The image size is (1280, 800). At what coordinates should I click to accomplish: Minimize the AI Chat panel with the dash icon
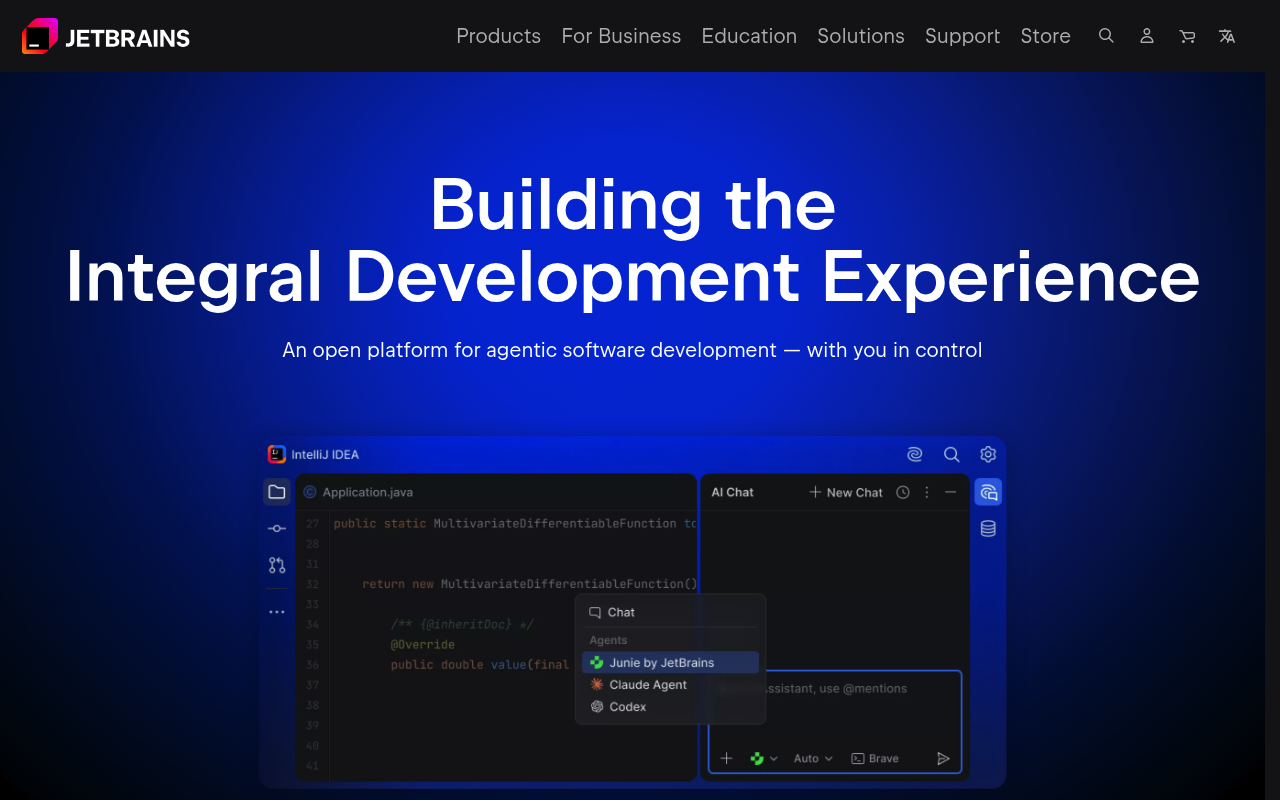click(x=951, y=492)
